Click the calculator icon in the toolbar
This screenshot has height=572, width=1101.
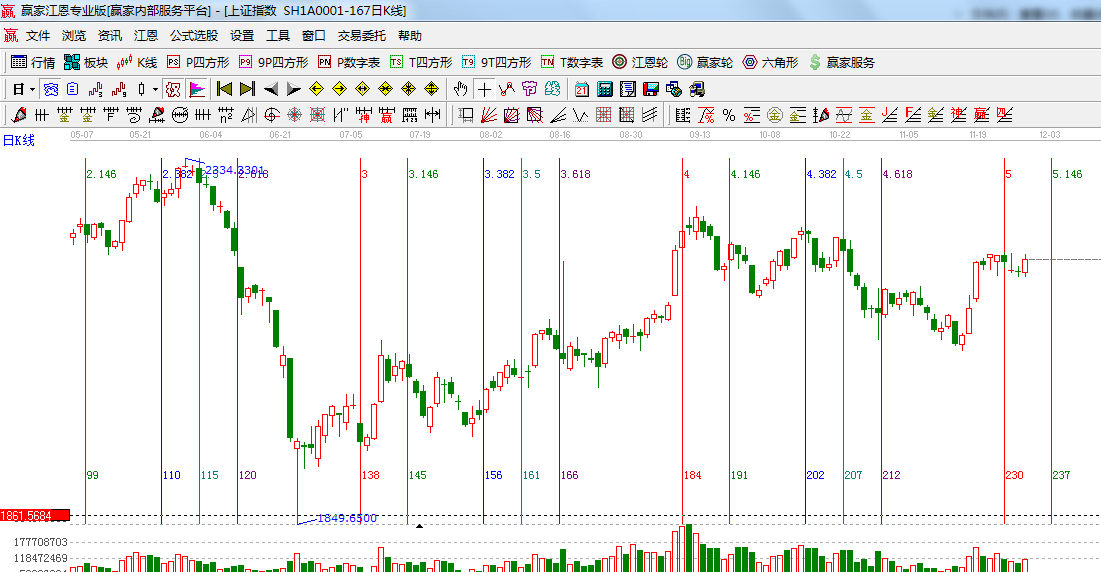click(604, 89)
